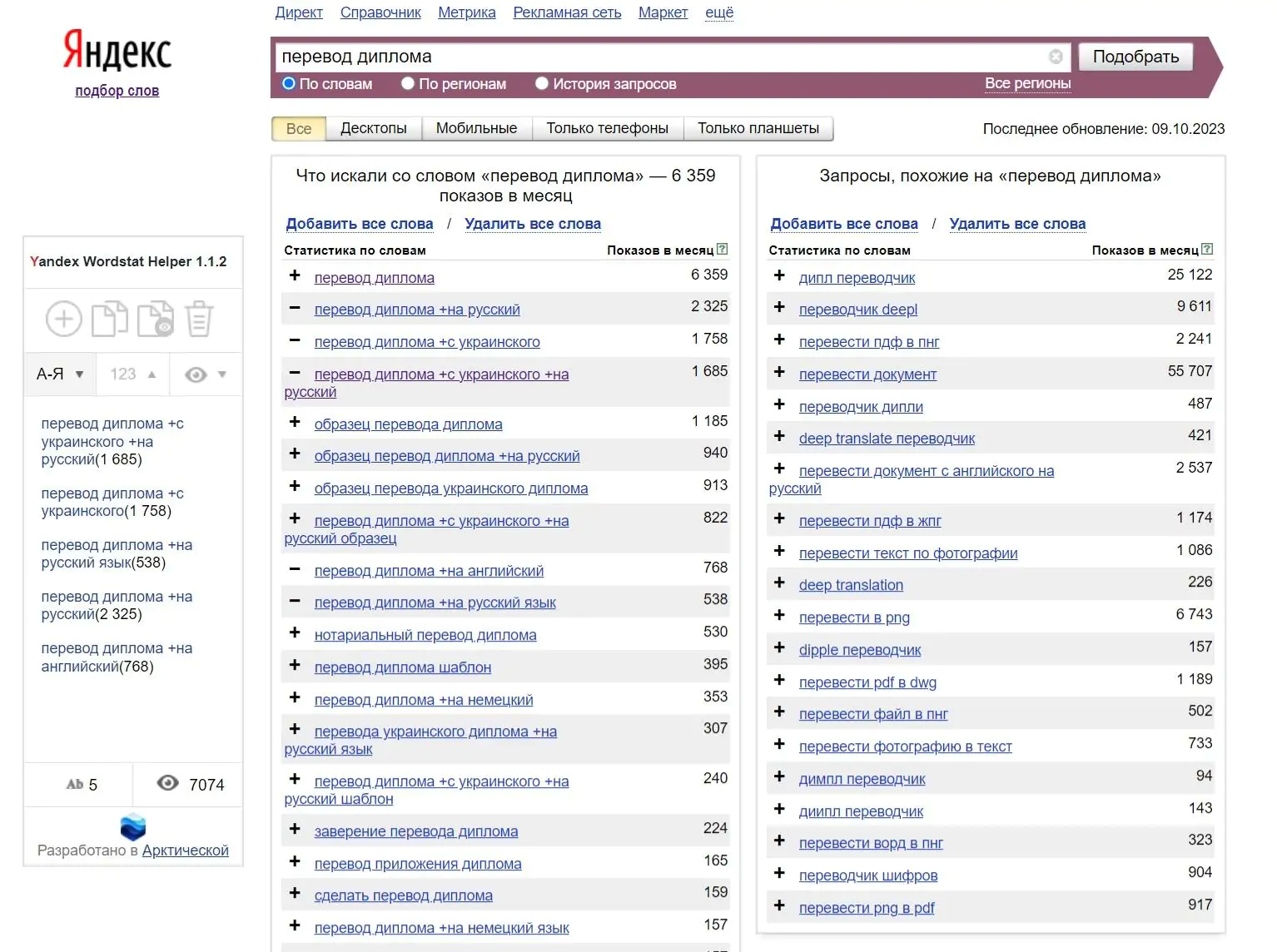Copy the collected phrases list with the copy icon
Screen dimensions: 1277x952
click(x=109, y=319)
